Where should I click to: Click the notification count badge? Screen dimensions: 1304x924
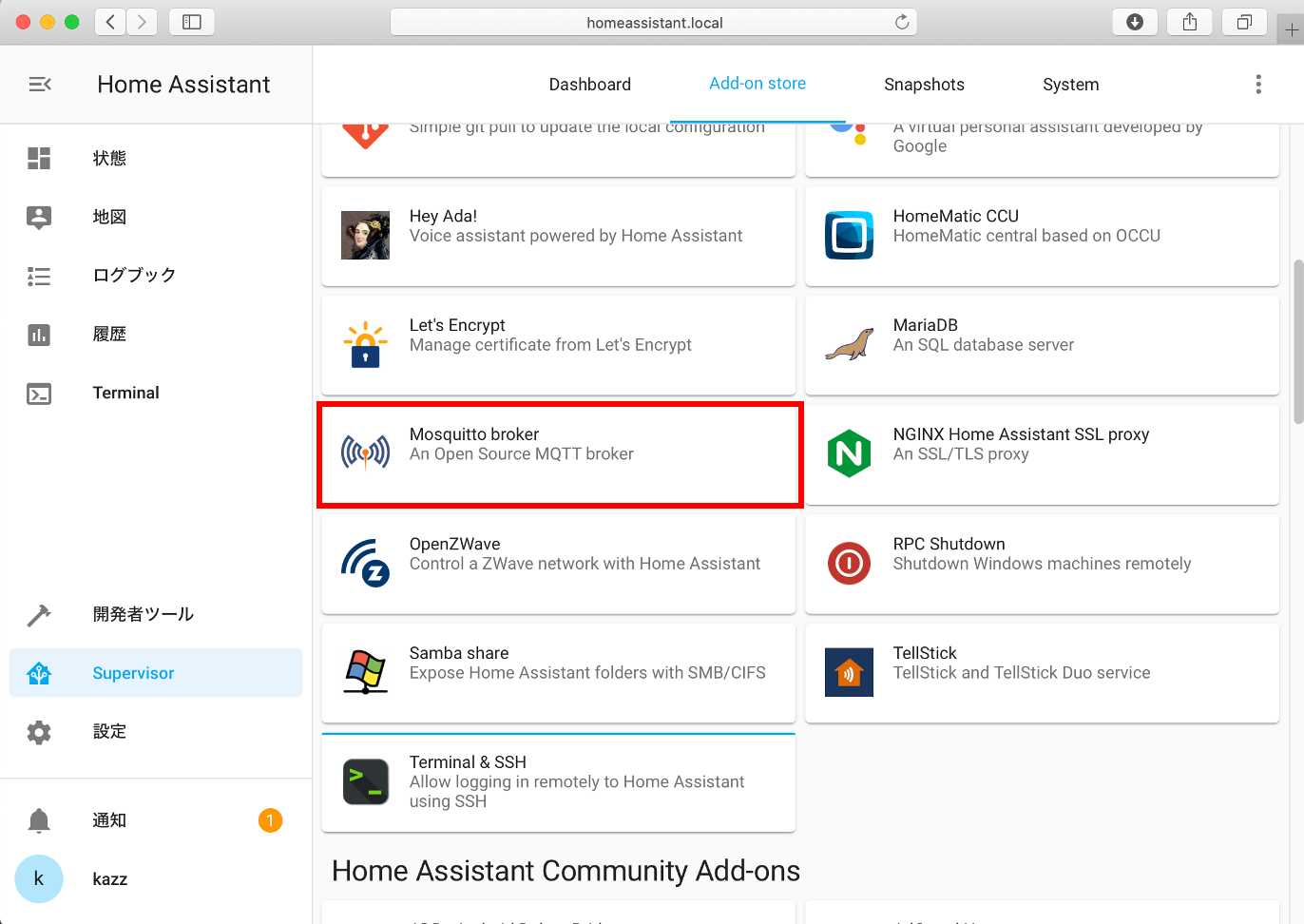coord(270,820)
